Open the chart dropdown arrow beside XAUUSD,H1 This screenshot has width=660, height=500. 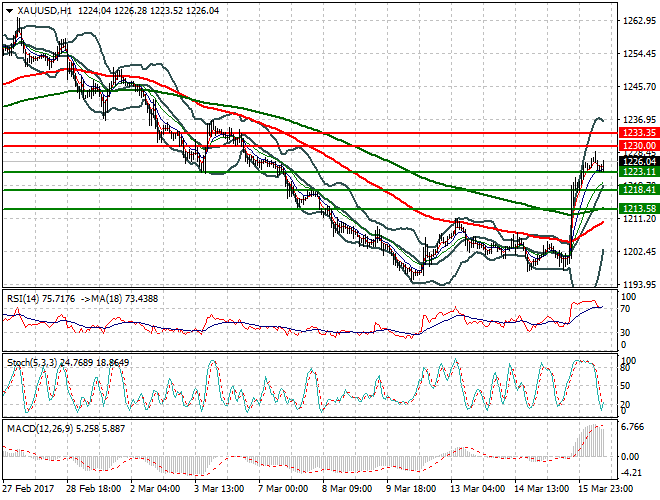point(8,10)
